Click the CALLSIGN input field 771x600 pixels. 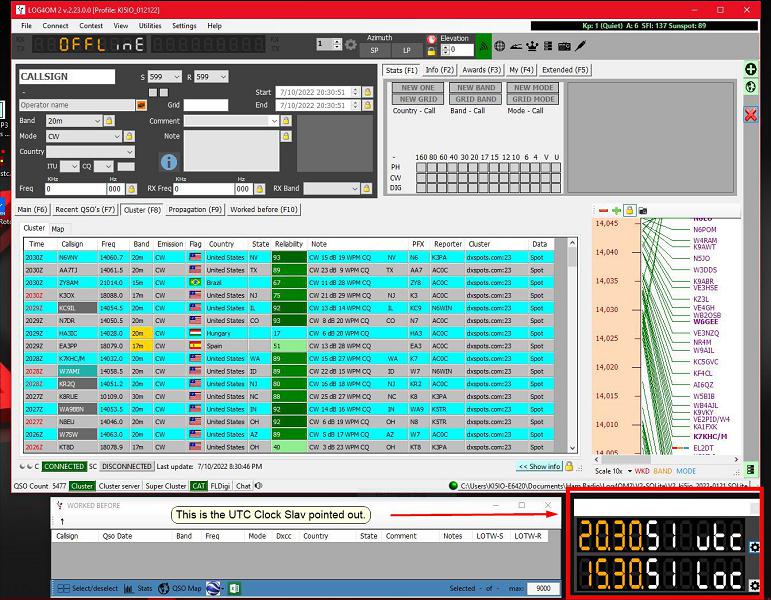[x=67, y=77]
